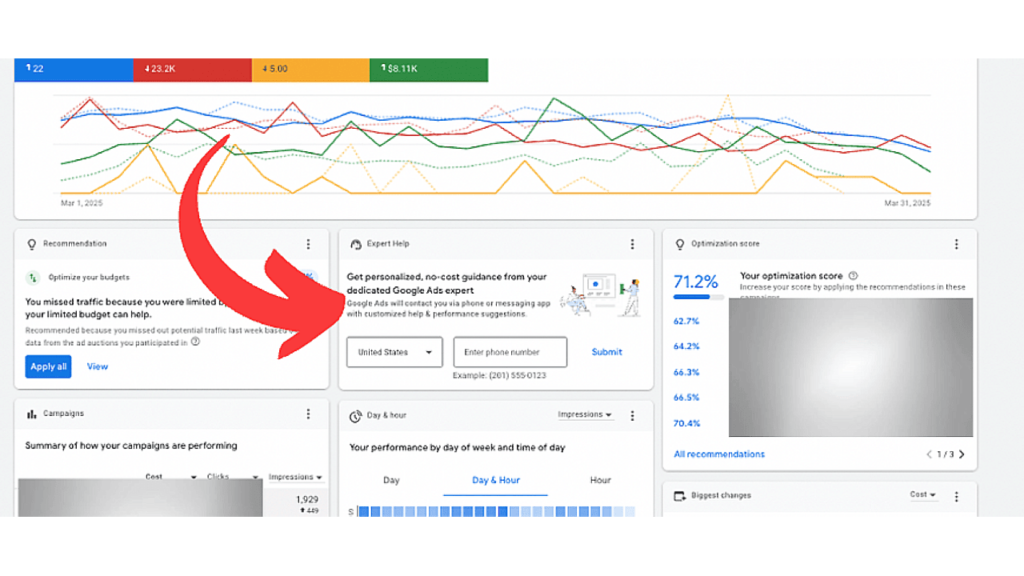
Task: Toggle the red 23.2K metric card
Action: click(192, 69)
